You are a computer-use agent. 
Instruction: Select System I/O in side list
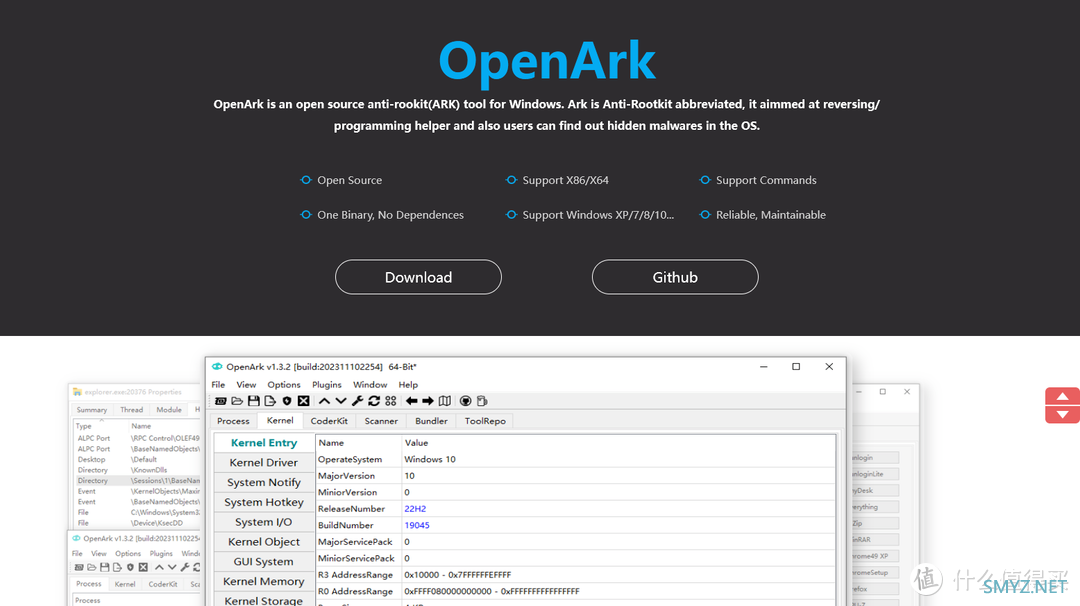[x=264, y=522]
